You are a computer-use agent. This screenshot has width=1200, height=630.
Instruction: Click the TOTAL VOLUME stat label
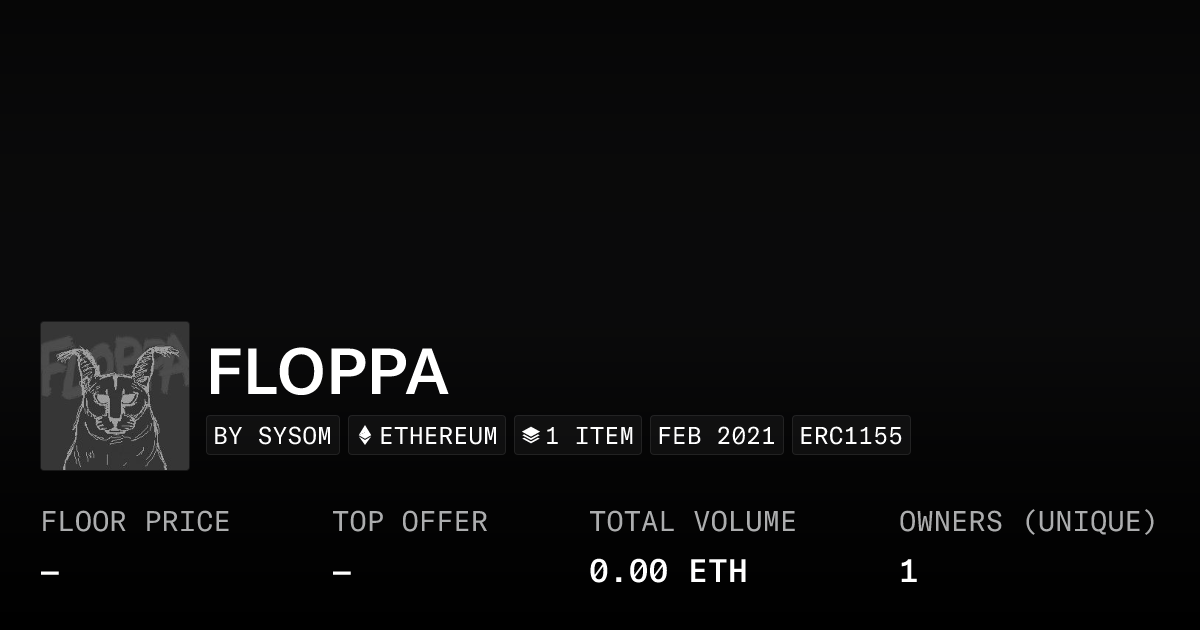[692, 522]
